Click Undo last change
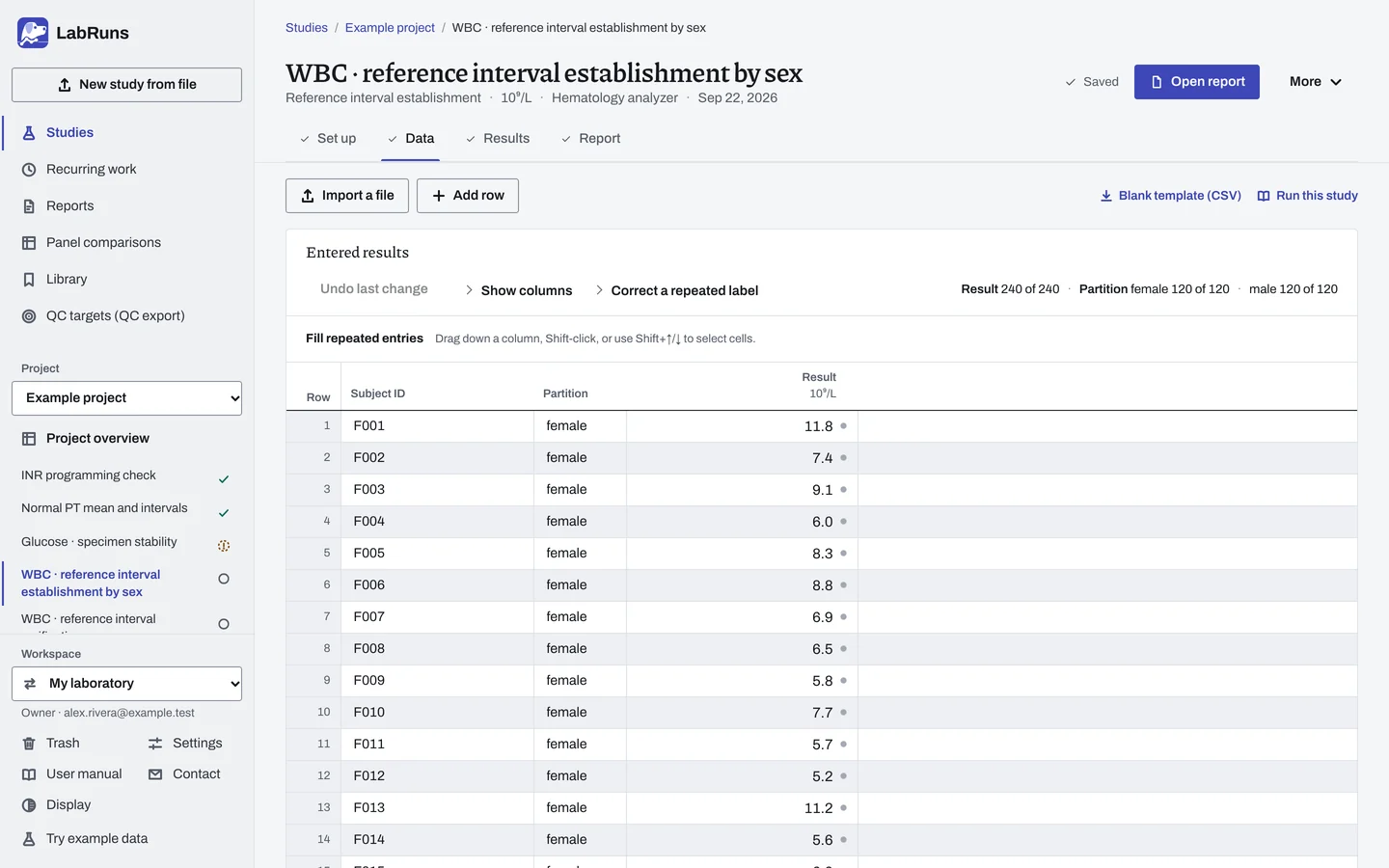The image size is (1389, 868). tap(374, 289)
